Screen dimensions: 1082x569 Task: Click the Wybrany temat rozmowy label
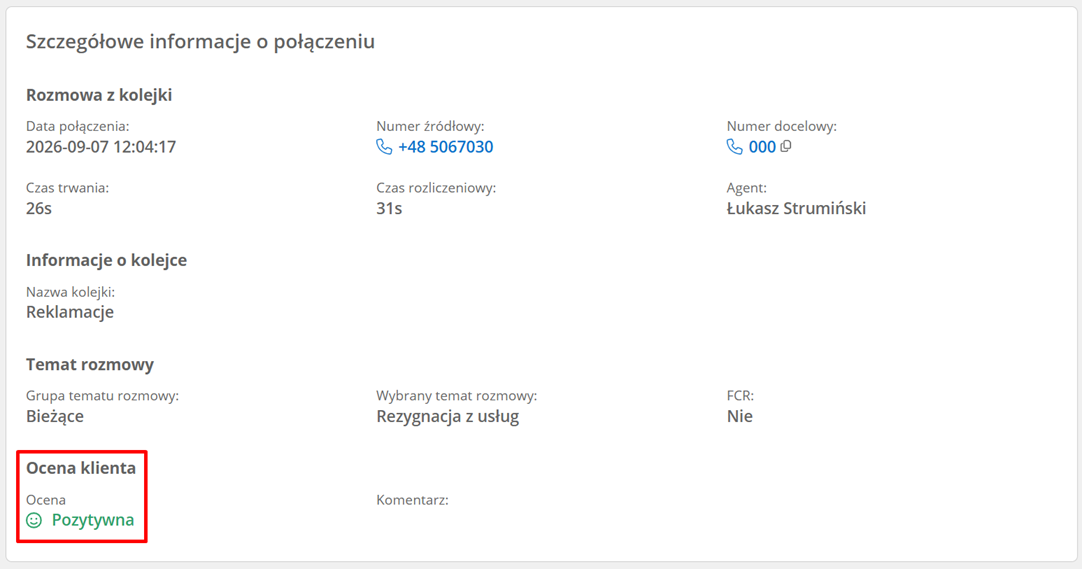[x=456, y=396]
